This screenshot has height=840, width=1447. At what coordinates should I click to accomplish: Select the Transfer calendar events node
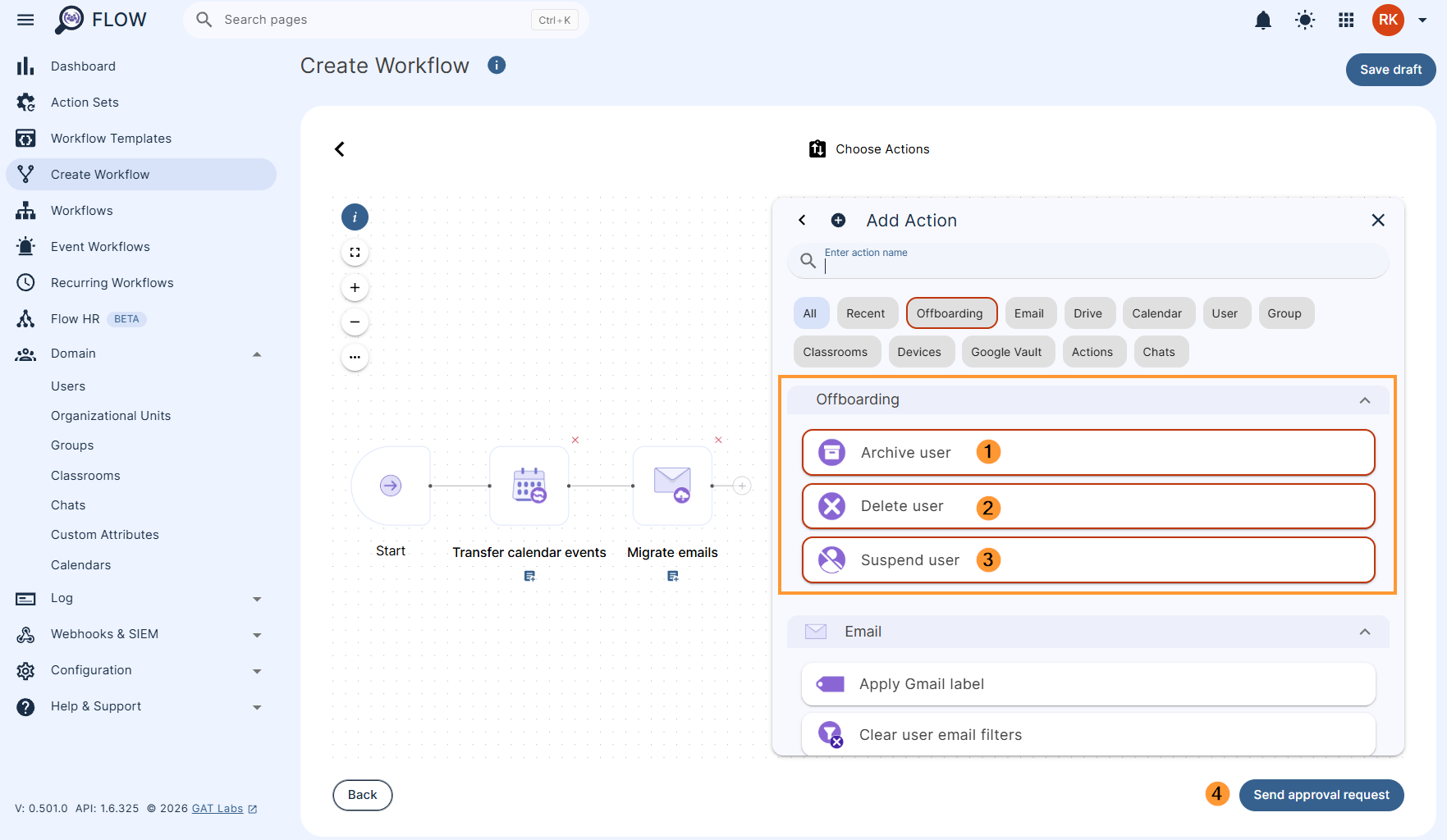(x=529, y=486)
